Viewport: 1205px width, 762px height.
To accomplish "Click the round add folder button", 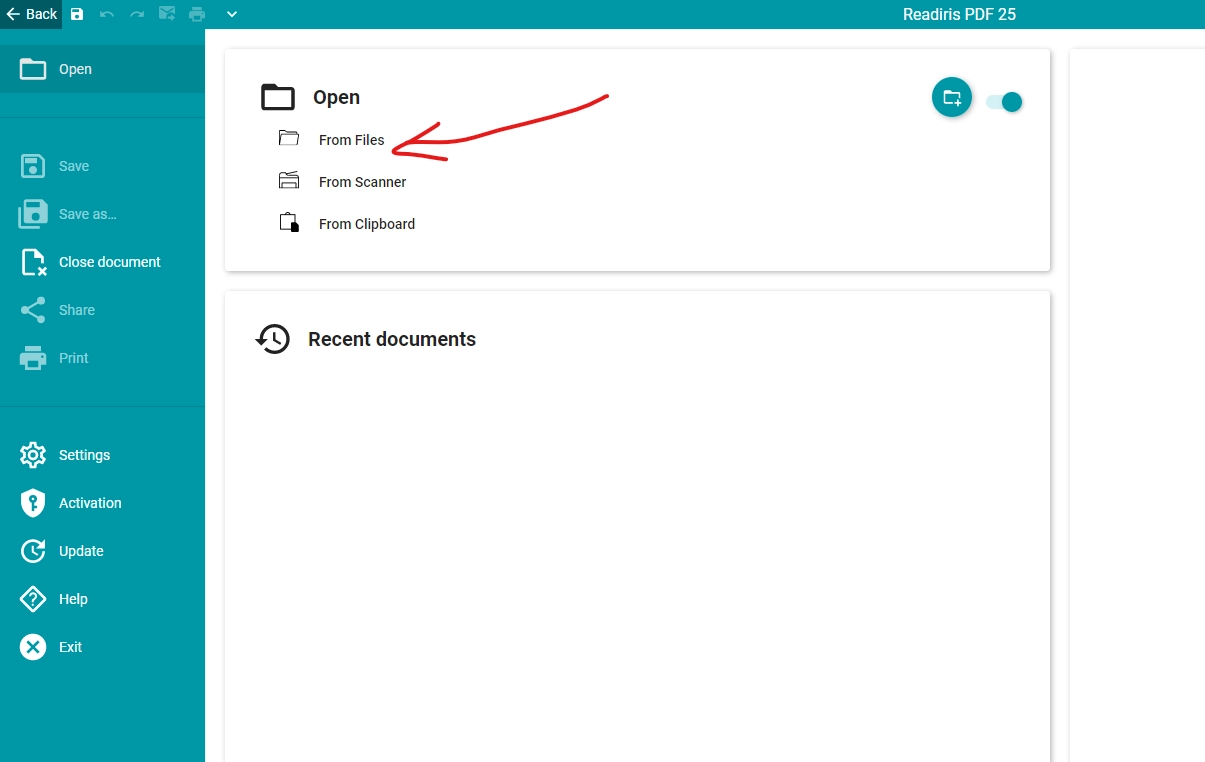I will (x=951, y=98).
